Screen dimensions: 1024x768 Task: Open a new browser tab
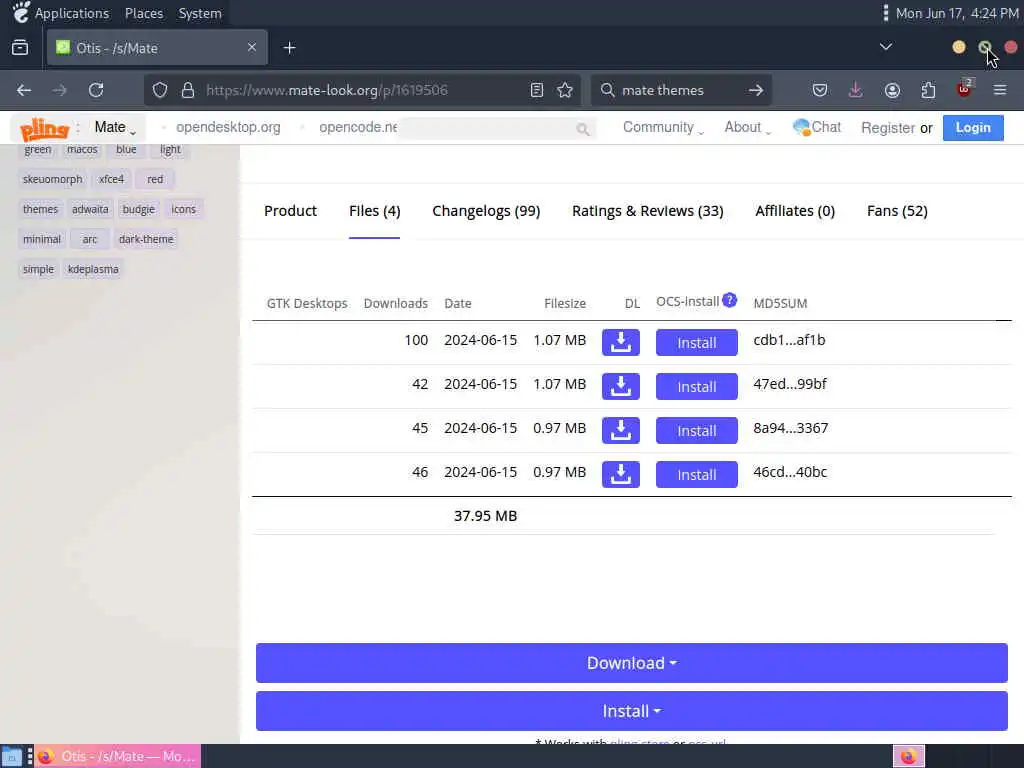[289, 48]
